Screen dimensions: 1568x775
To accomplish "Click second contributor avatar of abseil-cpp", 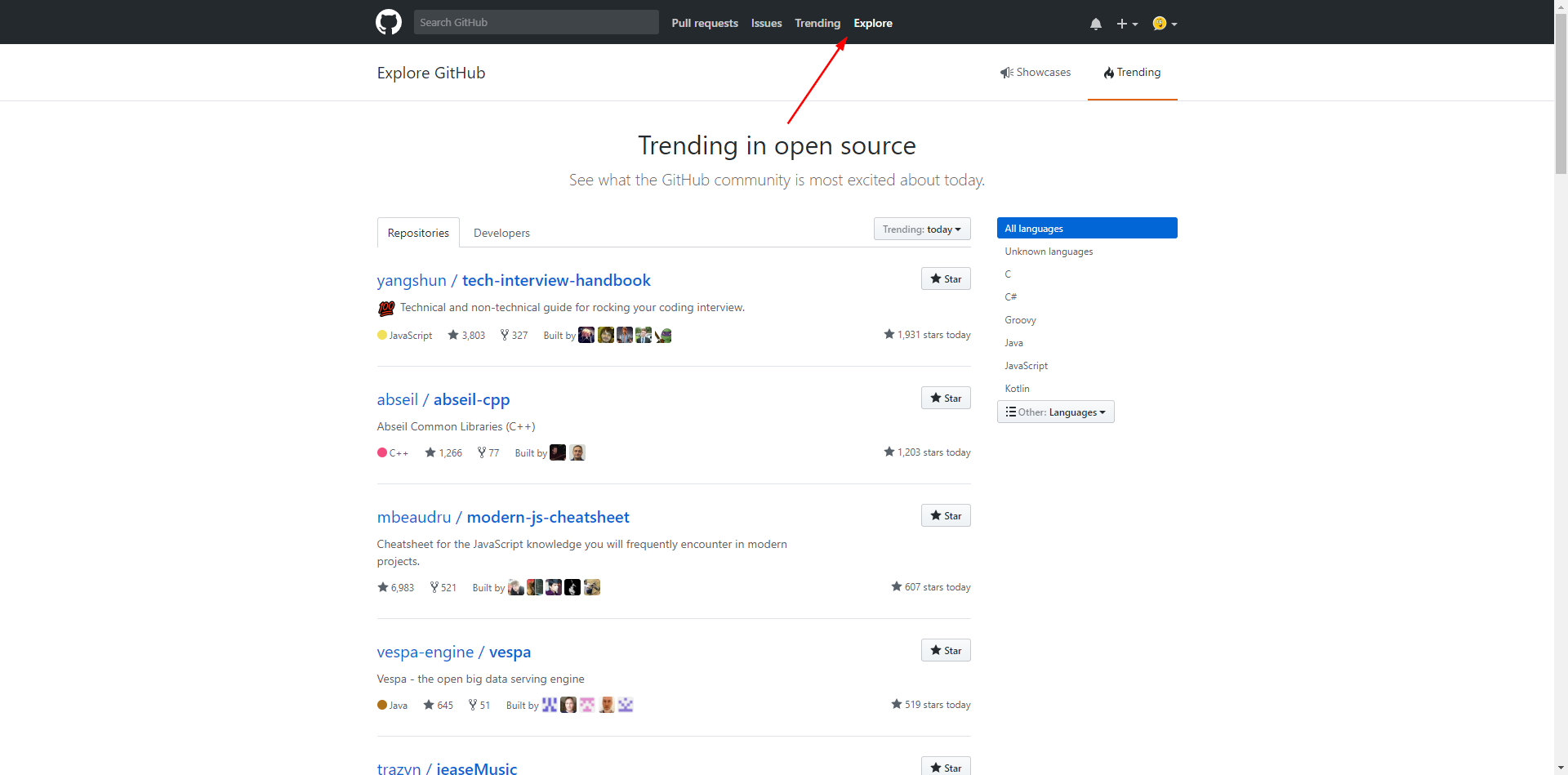I will point(577,452).
